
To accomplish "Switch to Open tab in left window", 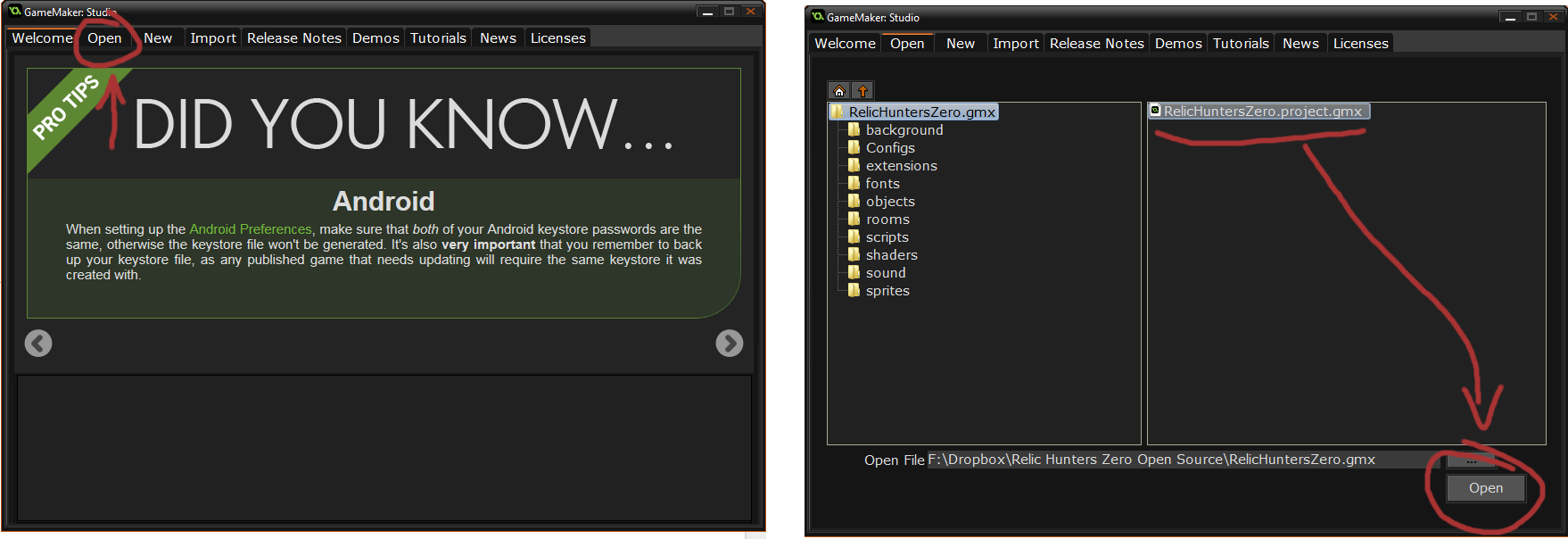I will 104,37.
